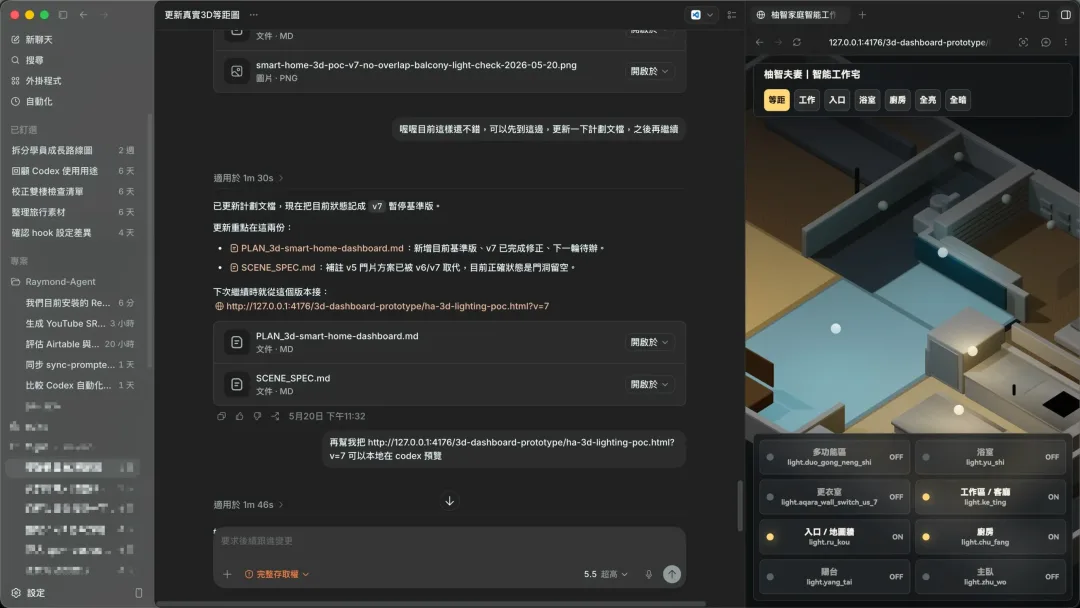Fork the conversation with the branch icon
Image resolution: width=1080 pixels, height=608 pixels.
tap(275, 416)
